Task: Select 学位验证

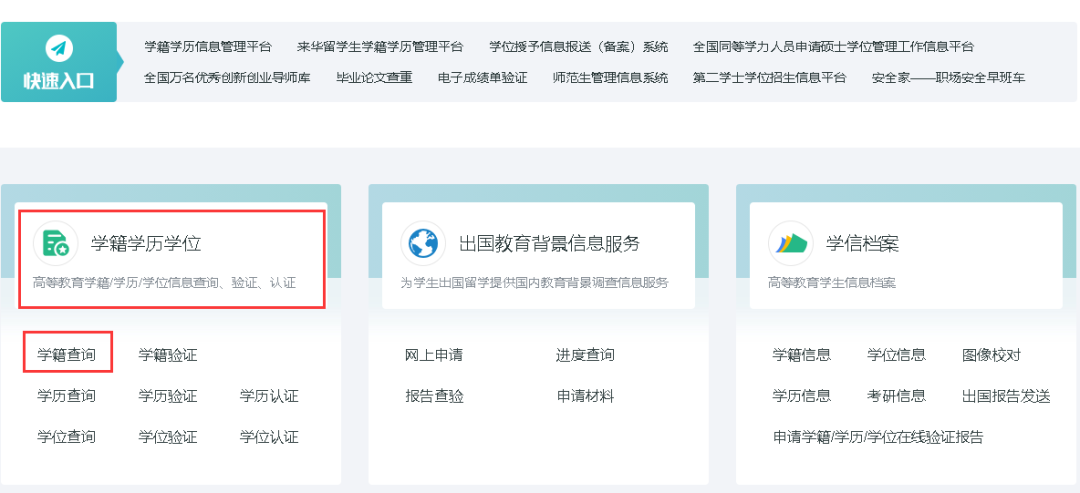Action: (x=168, y=437)
